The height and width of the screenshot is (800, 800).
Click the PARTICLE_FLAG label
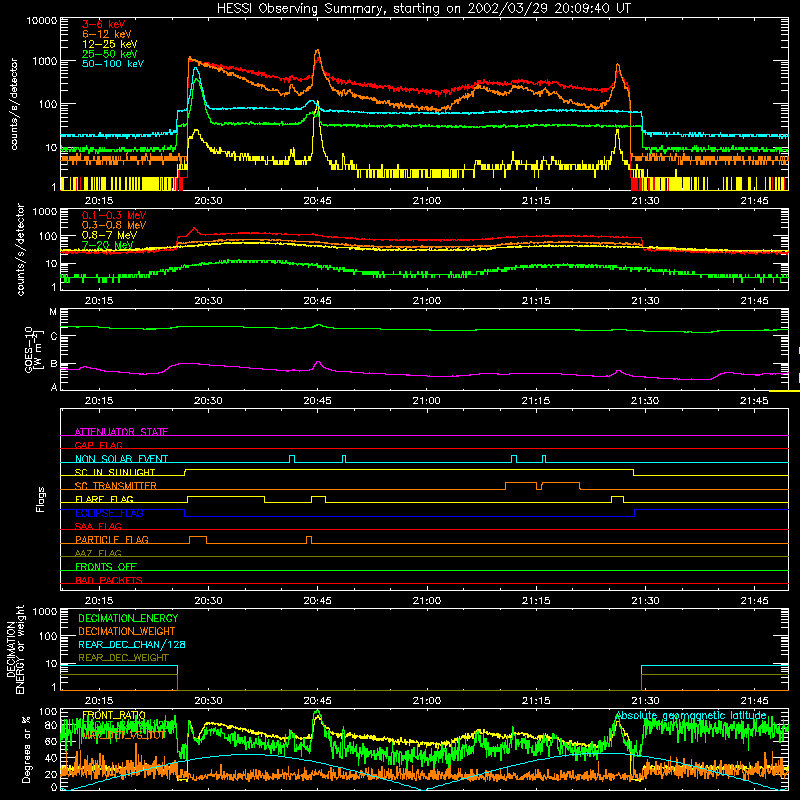tap(112, 539)
